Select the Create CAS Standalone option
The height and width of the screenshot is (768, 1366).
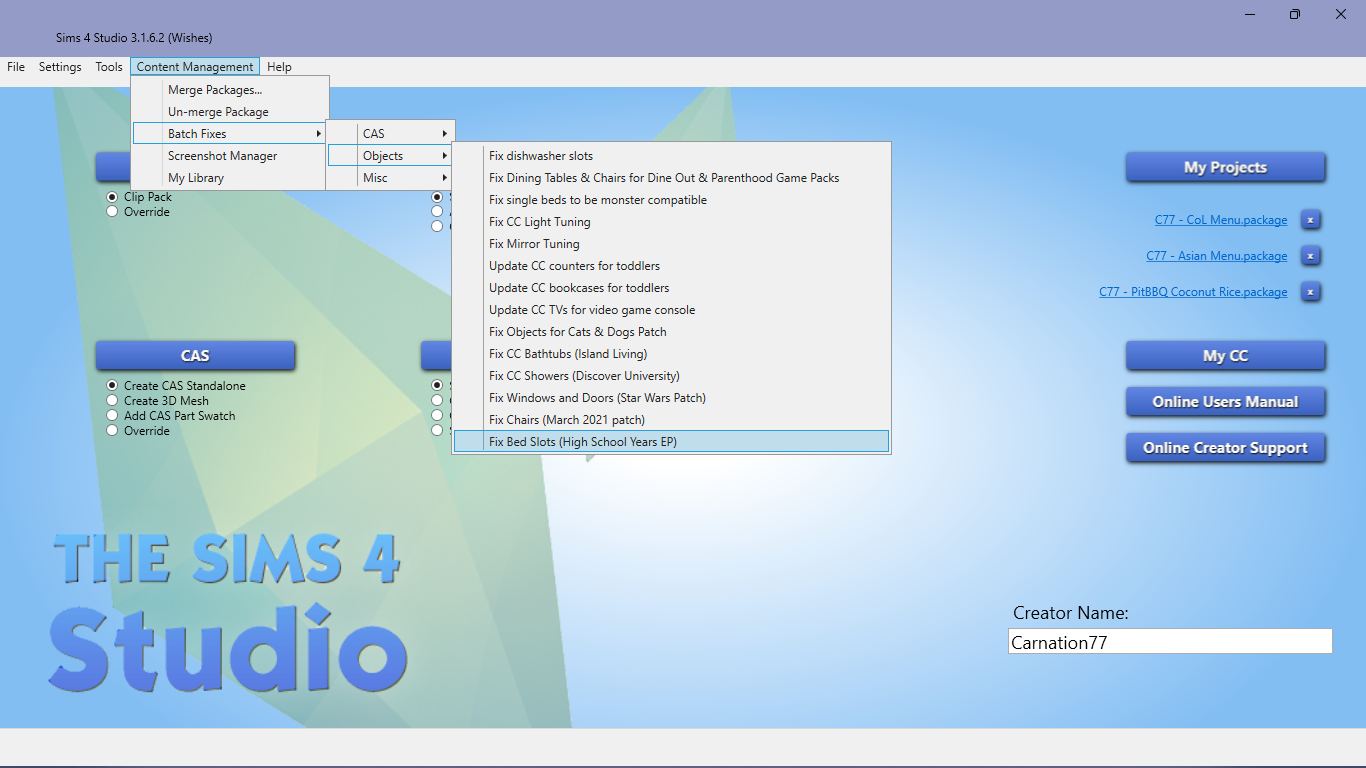point(113,386)
